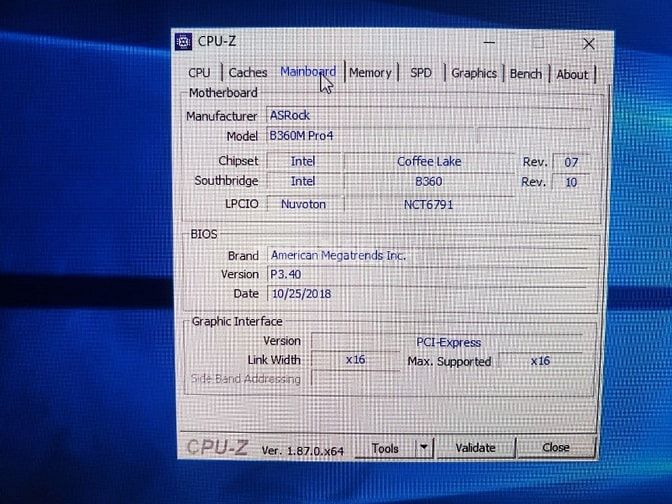This screenshot has height=504, width=672.
Task: Click the B360 southbridge value
Action: pos(429,182)
